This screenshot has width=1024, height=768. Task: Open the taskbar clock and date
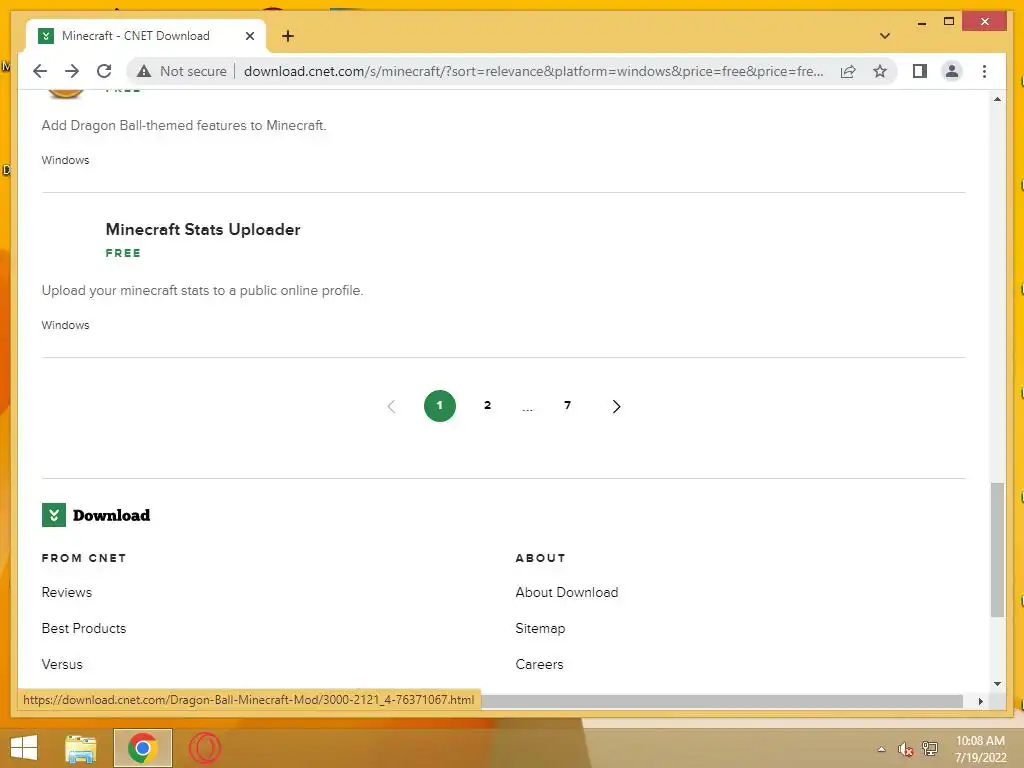click(980, 749)
